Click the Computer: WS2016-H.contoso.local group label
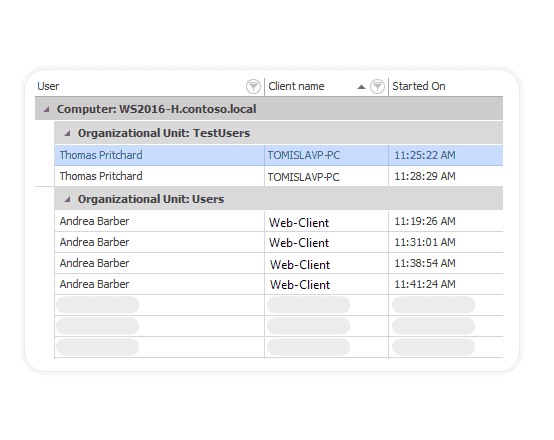Image resolution: width=554 pixels, height=440 pixels. (157, 109)
